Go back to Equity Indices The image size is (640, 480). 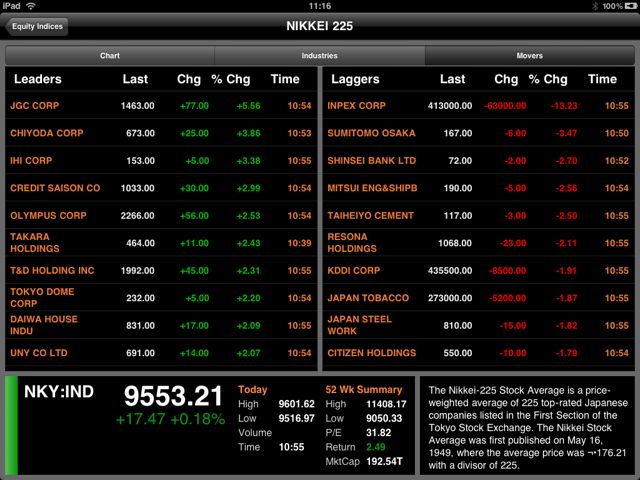pyautogui.click(x=37, y=27)
